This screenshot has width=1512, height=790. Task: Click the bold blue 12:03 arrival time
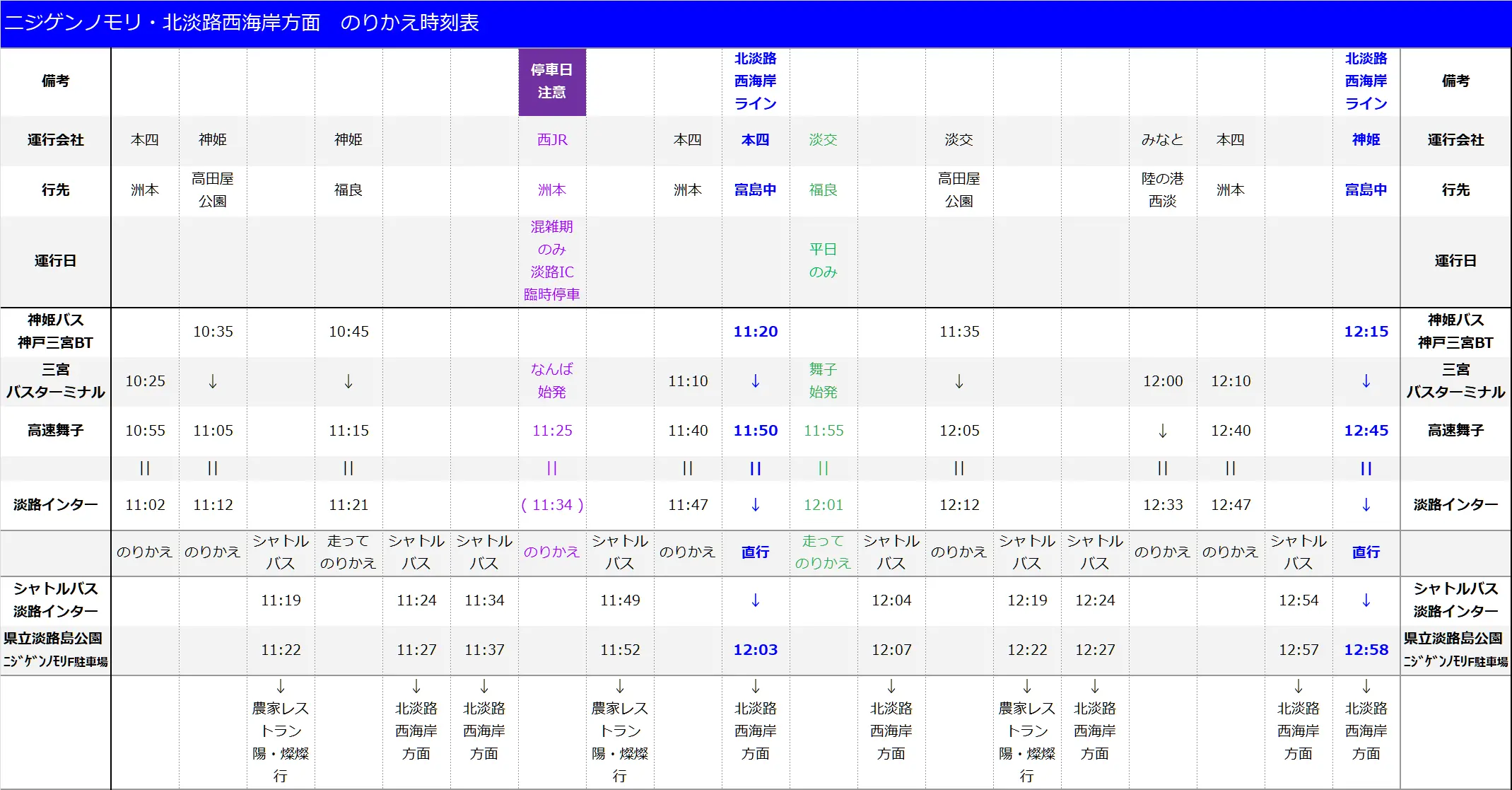click(755, 649)
